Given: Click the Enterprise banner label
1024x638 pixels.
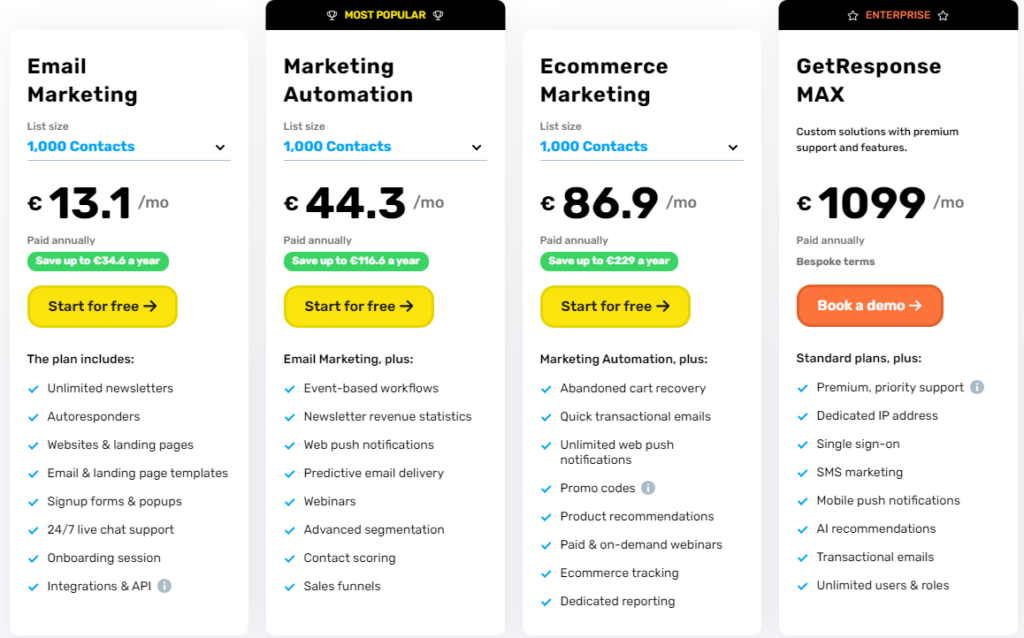Looking at the screenshot, I should tap(898, 15).
